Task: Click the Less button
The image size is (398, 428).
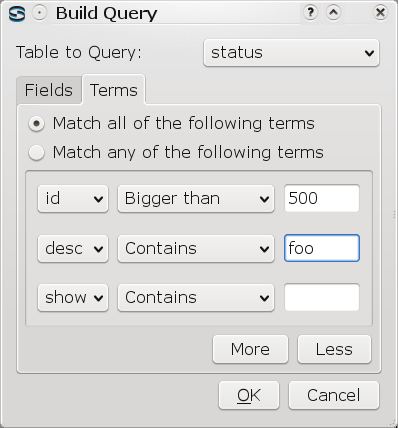Action: tap(334, 349)
